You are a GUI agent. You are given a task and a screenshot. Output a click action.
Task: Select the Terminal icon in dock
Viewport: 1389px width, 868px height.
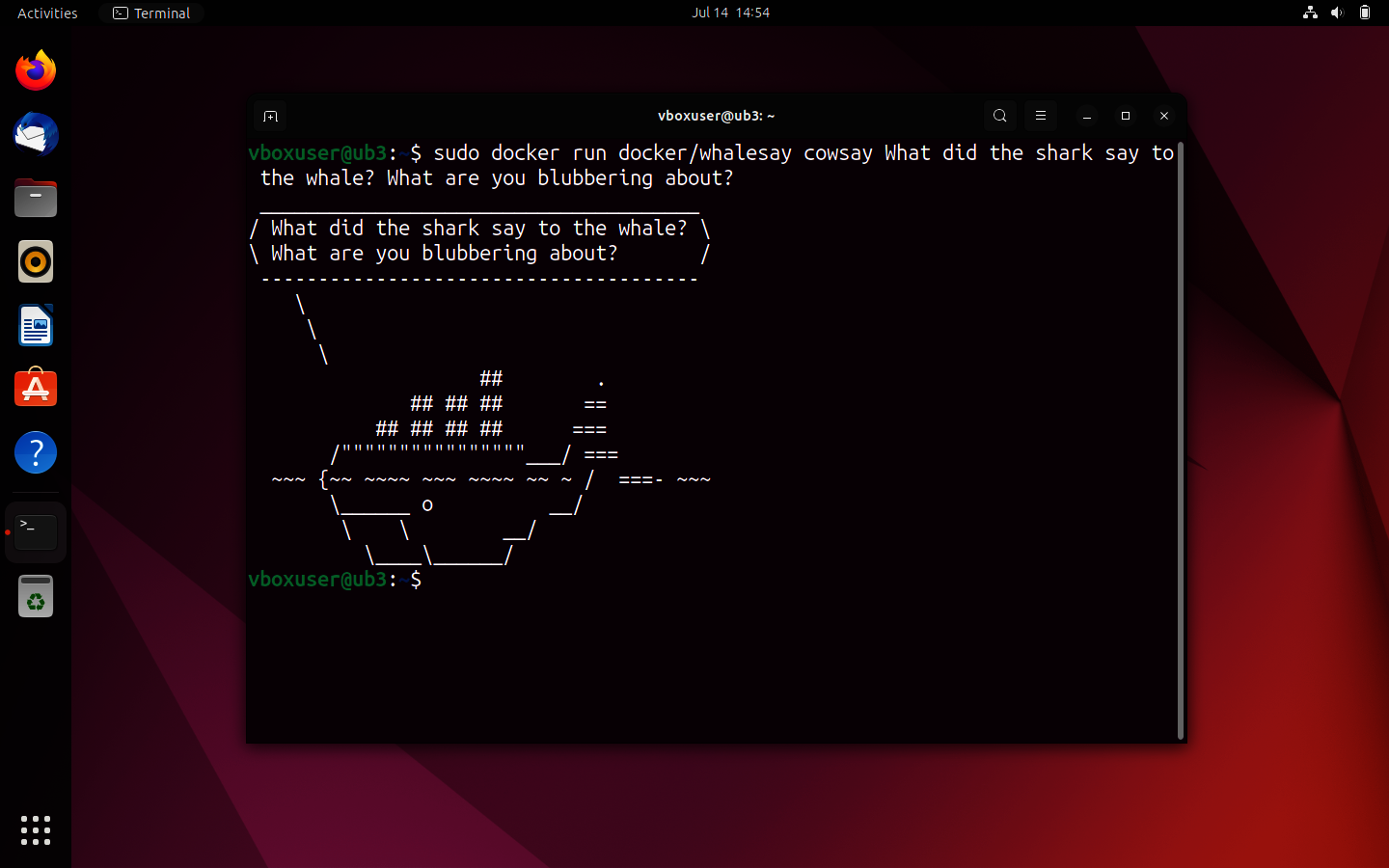point(36,531)
